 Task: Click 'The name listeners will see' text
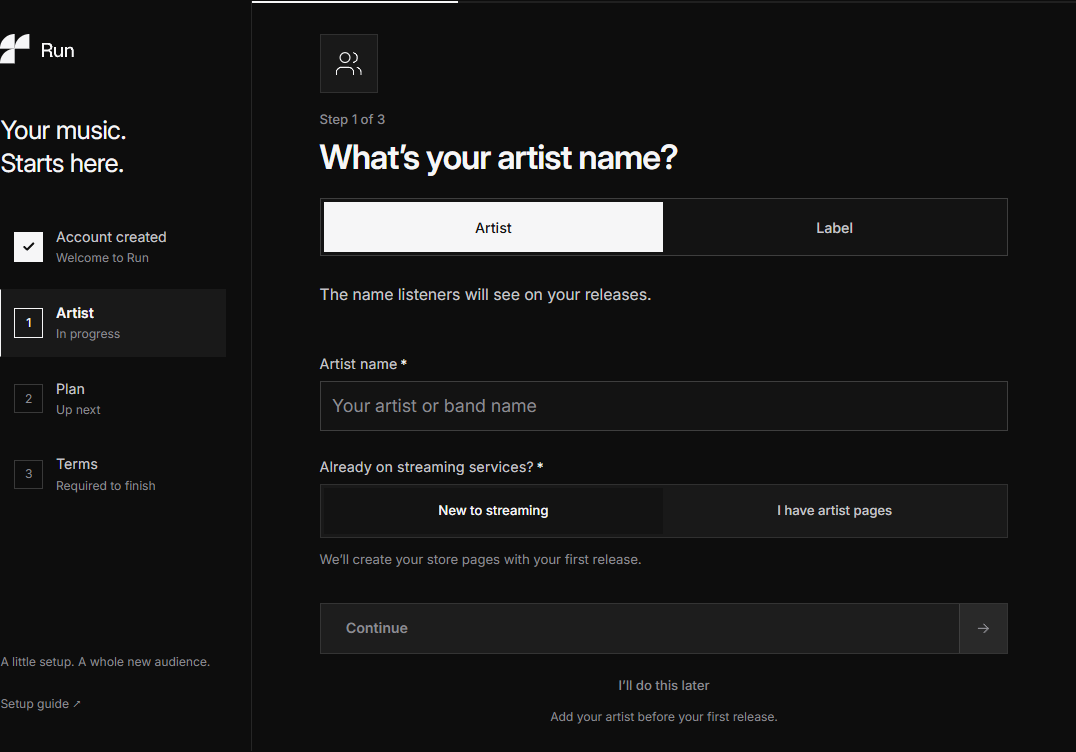click(485, 294)
